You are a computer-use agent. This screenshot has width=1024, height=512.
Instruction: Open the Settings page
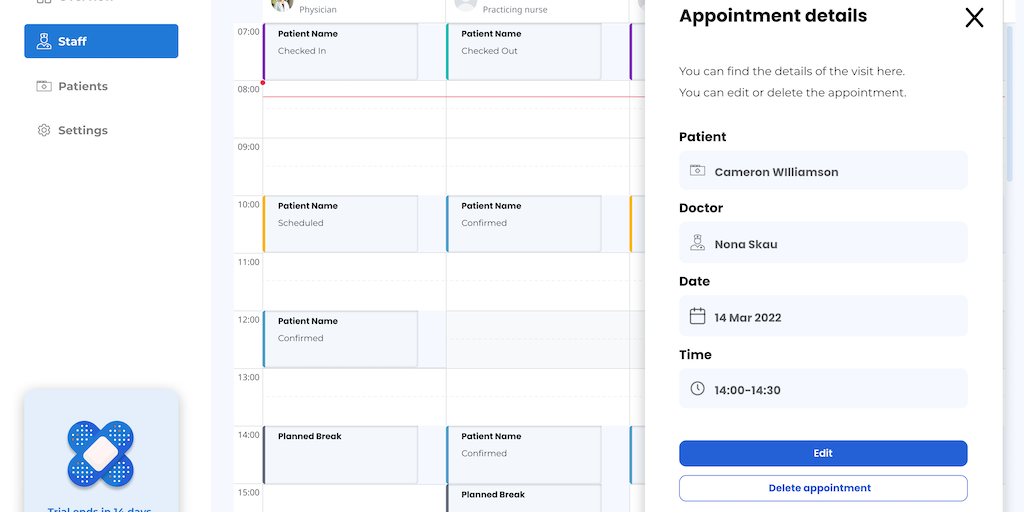tap(83, 130)
